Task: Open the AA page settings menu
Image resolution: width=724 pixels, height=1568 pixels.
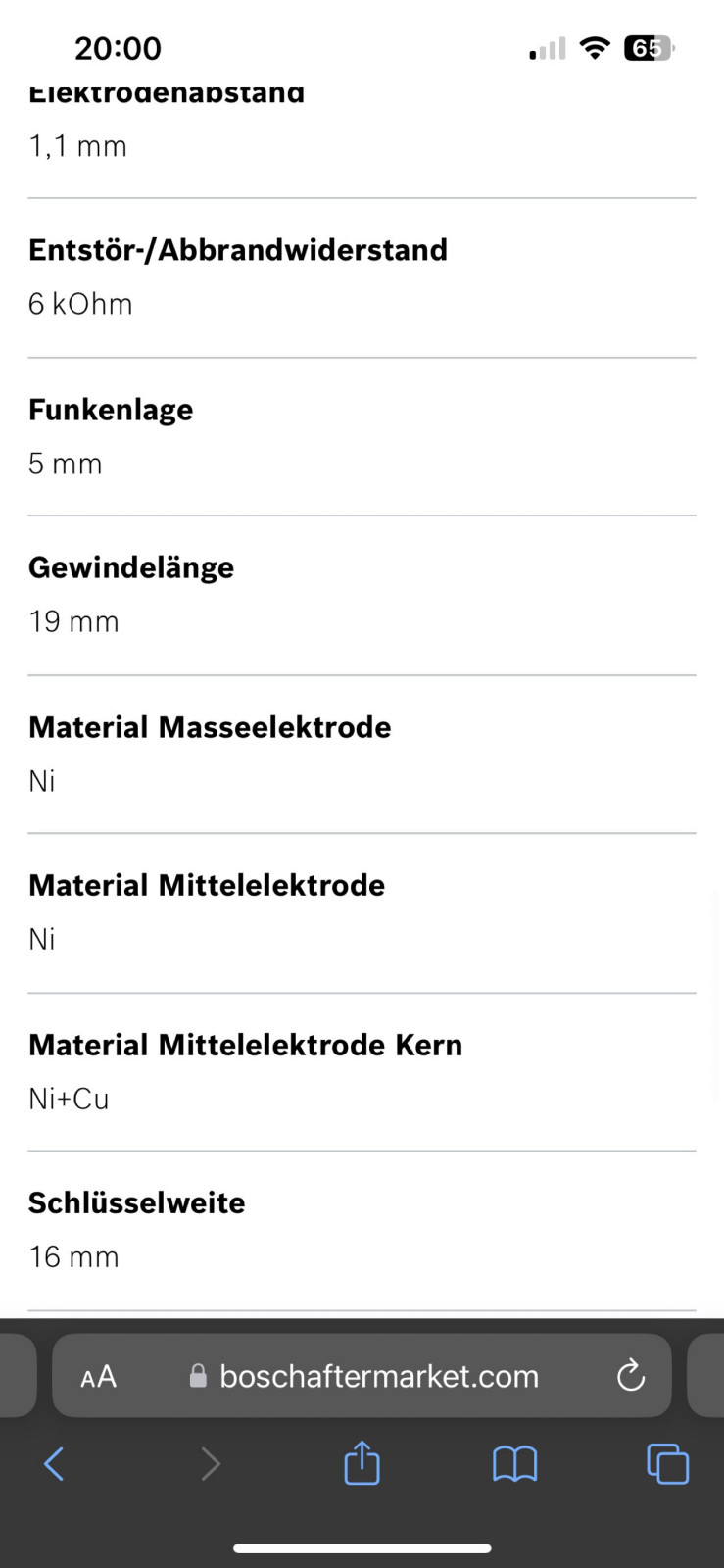Action: tap(98, 1376)
